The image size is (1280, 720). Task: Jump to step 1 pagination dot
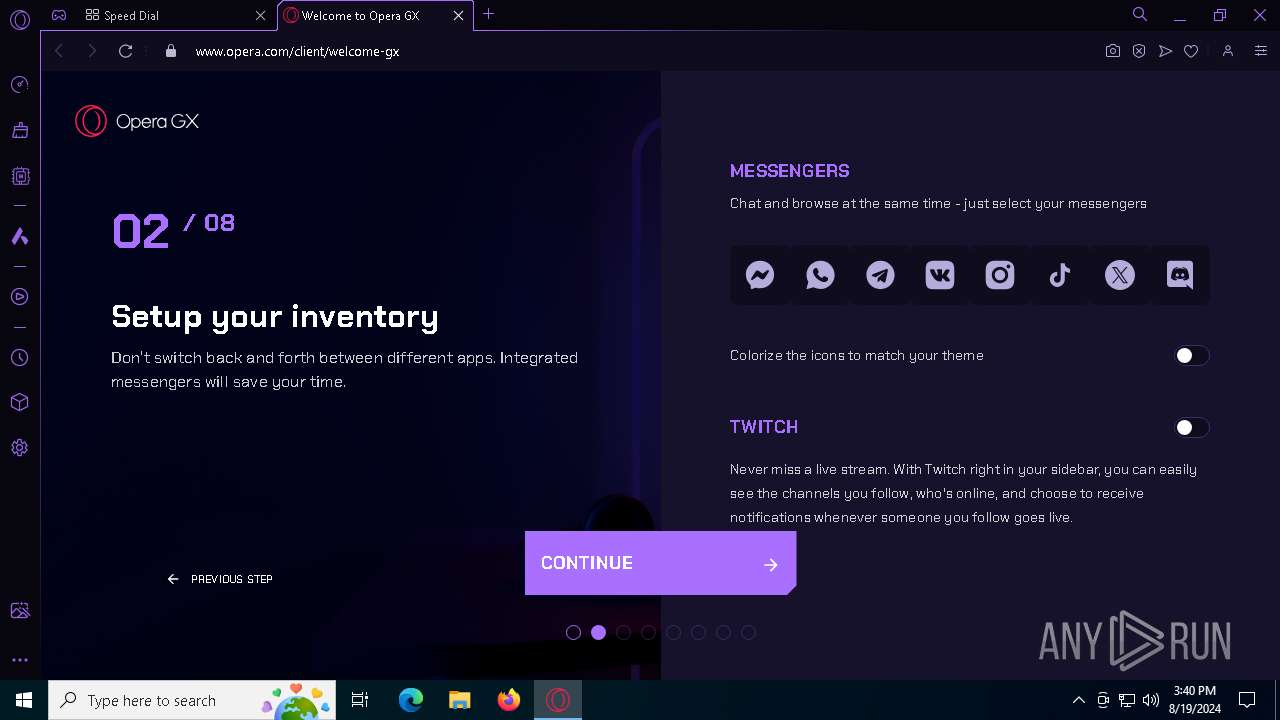click(x=573, y=632)
